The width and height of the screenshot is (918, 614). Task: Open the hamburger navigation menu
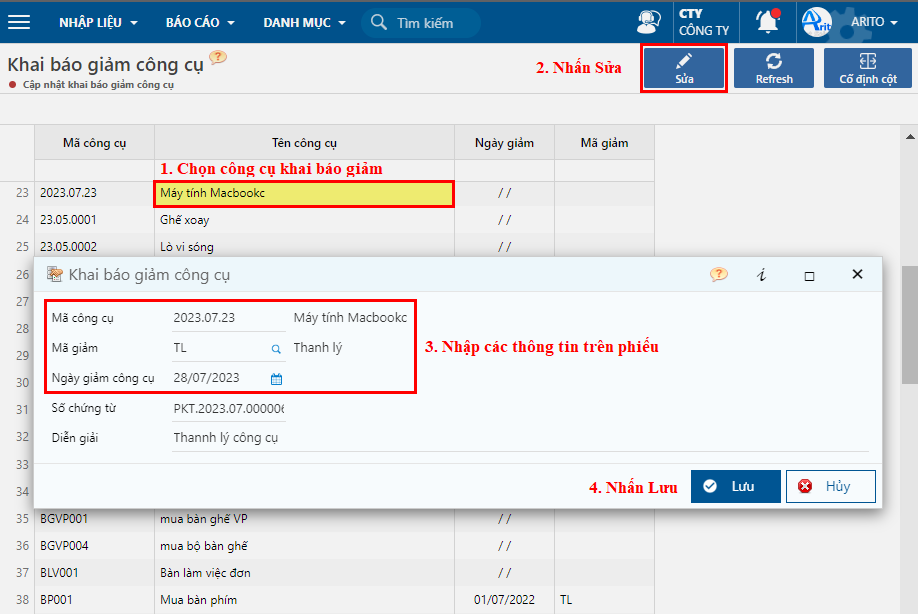19,22
